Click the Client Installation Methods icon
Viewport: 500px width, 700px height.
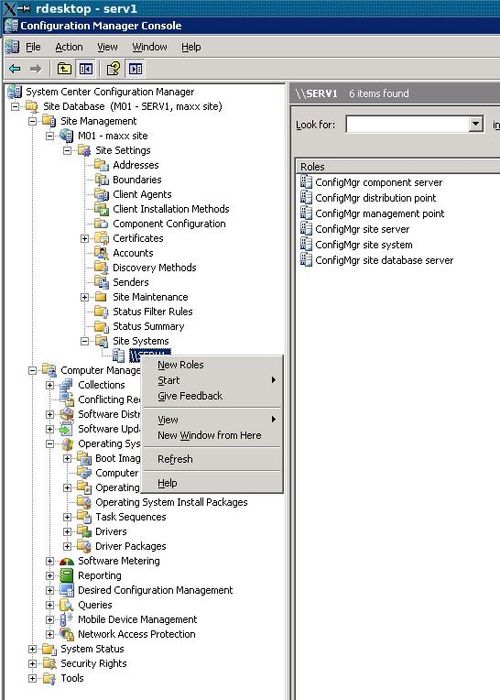pos(101,209)
